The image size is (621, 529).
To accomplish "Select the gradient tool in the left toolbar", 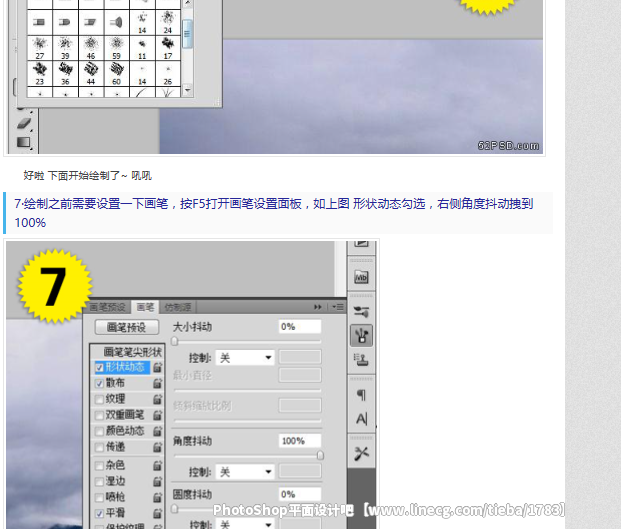I will 24,142.
